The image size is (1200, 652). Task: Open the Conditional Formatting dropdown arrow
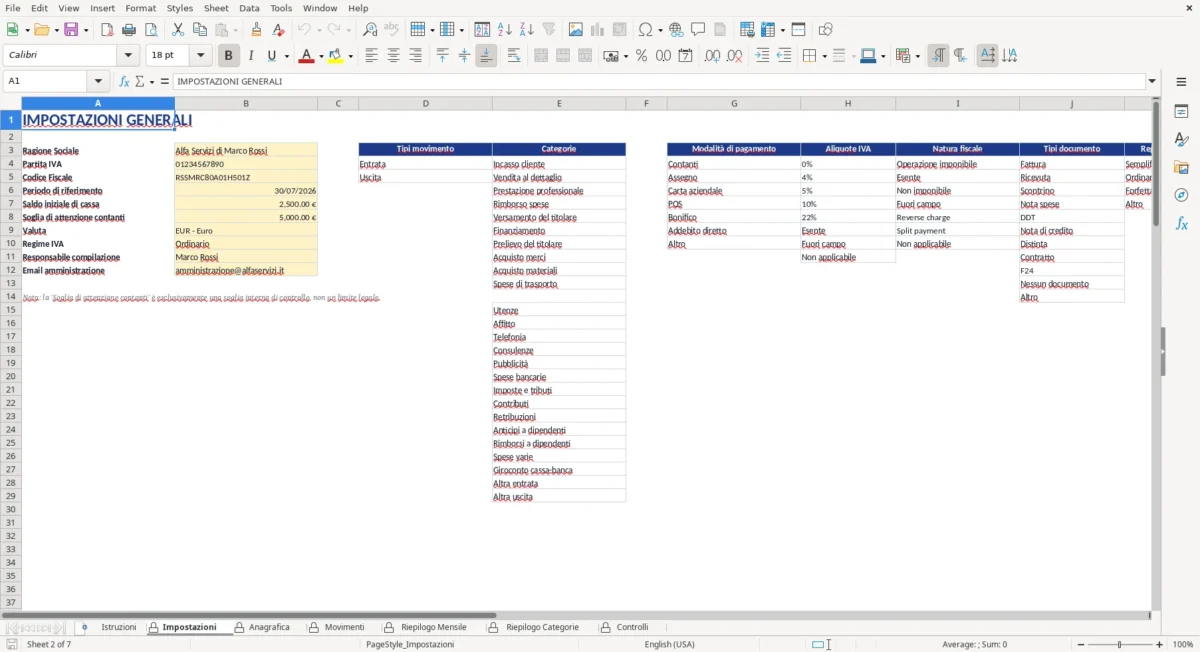916,56
